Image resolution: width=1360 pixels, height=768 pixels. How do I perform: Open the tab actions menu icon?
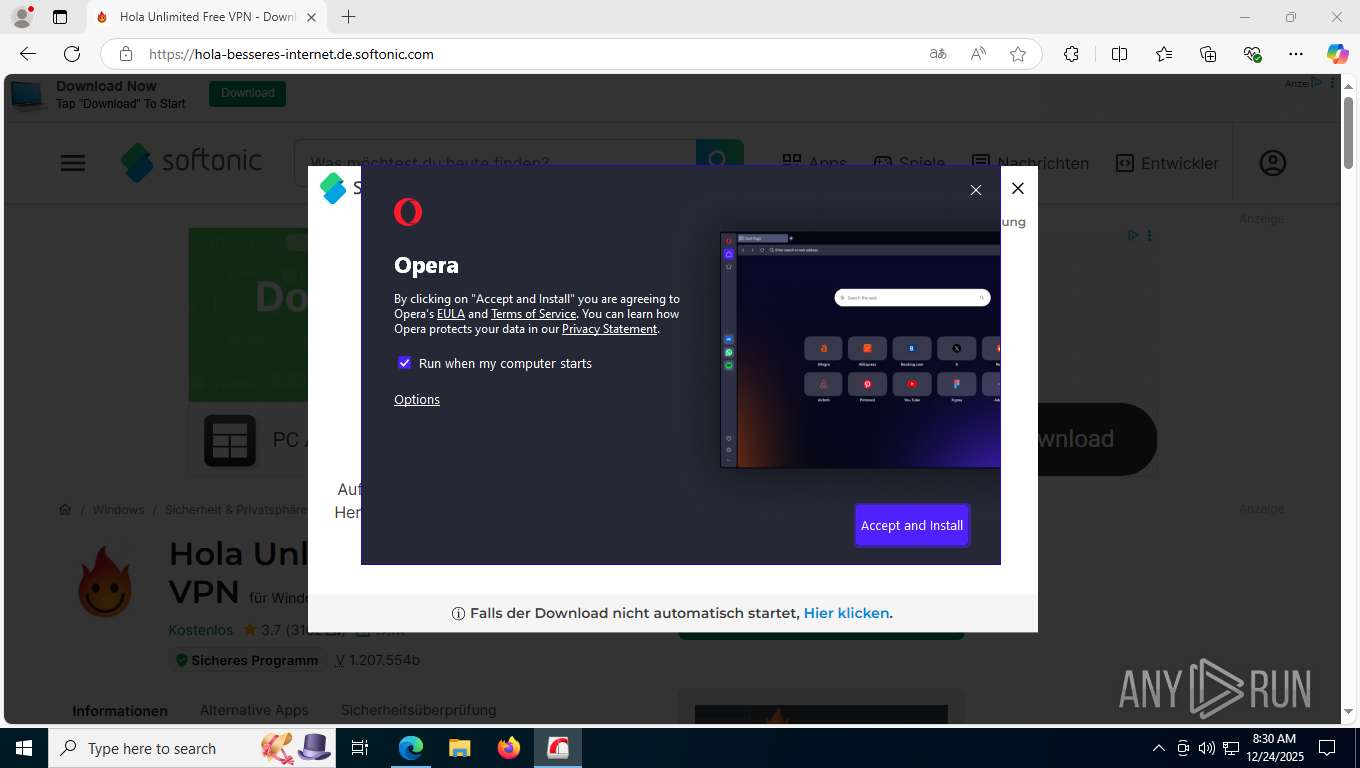coord(60,17)
